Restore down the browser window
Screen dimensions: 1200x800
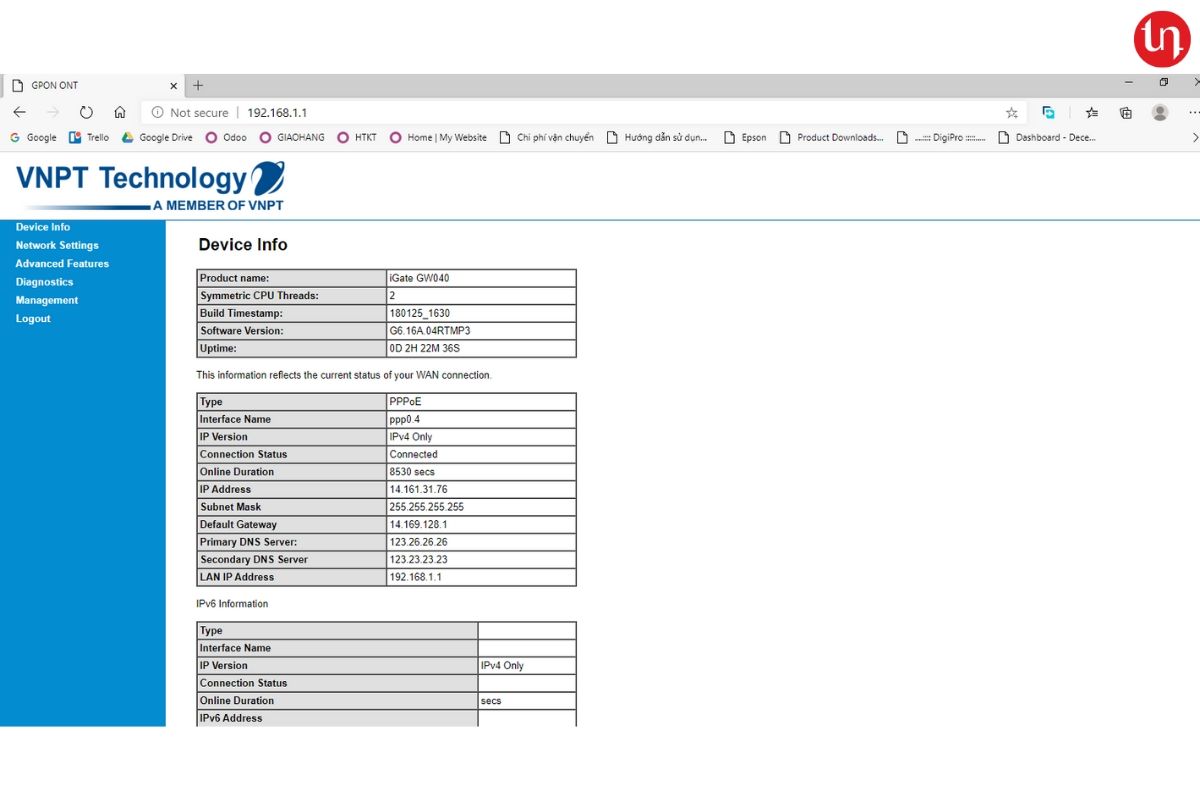1163,82
